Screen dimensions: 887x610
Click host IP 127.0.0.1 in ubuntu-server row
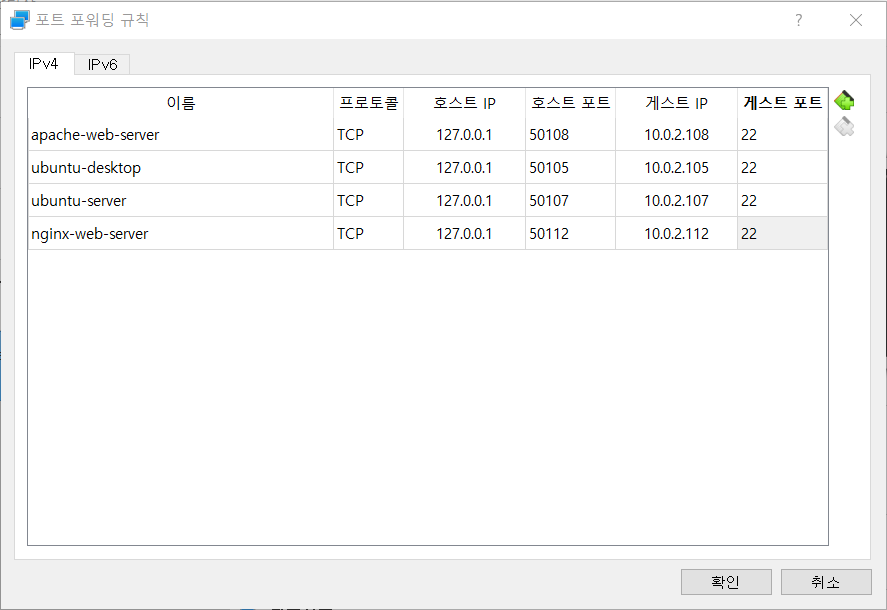(x=464, y=200)
